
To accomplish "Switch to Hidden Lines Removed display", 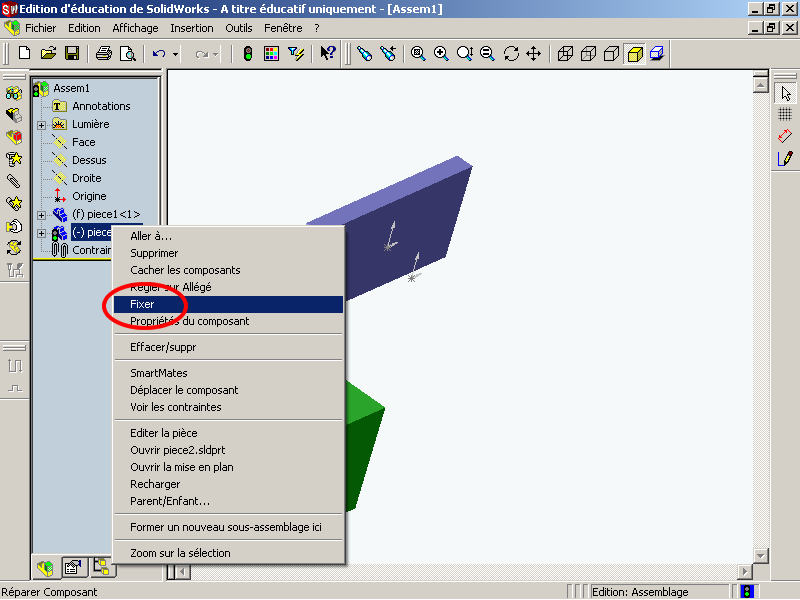I will 612,53.
